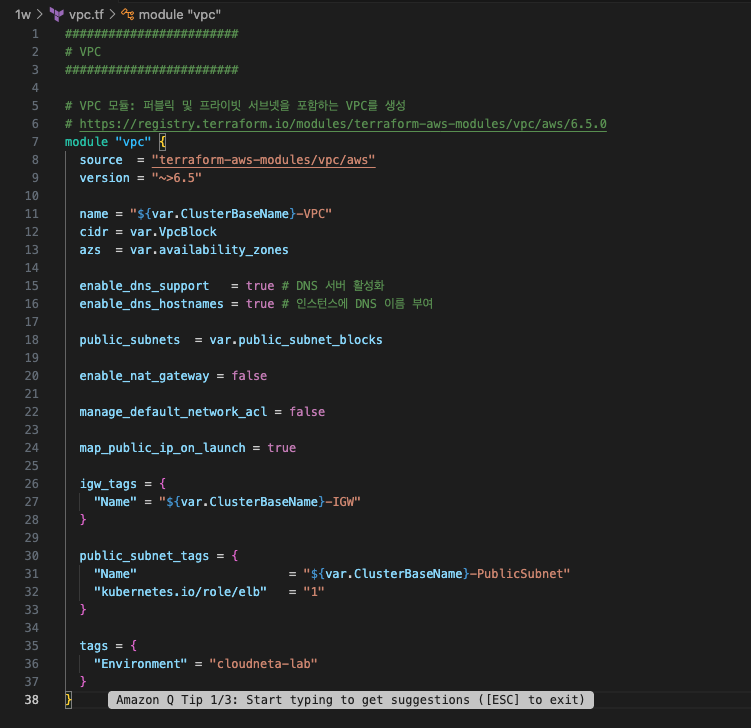The image size is (751, 728).
Task: Click "kubernetes.io/role/elb" tag key
Action: coord(180,592)
